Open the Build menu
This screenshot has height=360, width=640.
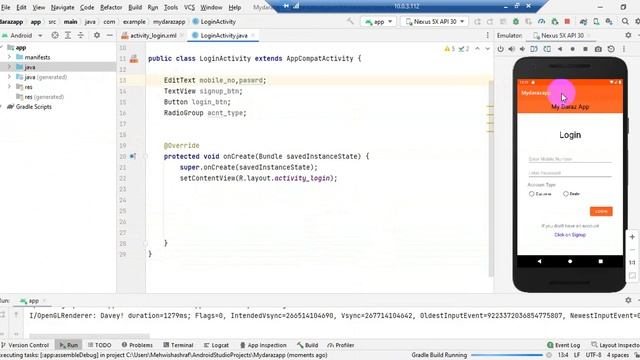coord(135,7)
